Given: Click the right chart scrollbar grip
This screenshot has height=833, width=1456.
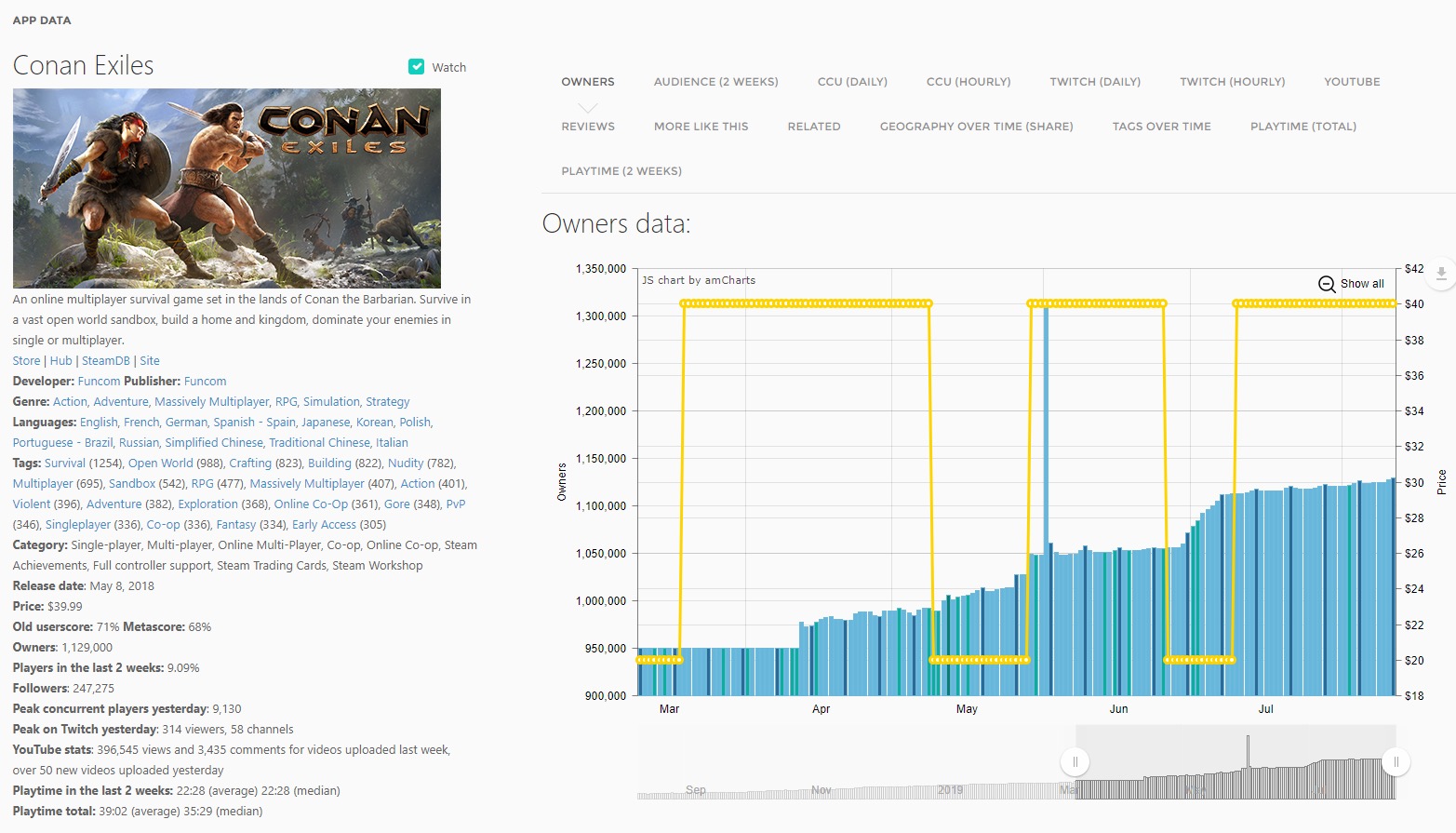Looking at the screenshot, I should click(x=1396, y=762).
